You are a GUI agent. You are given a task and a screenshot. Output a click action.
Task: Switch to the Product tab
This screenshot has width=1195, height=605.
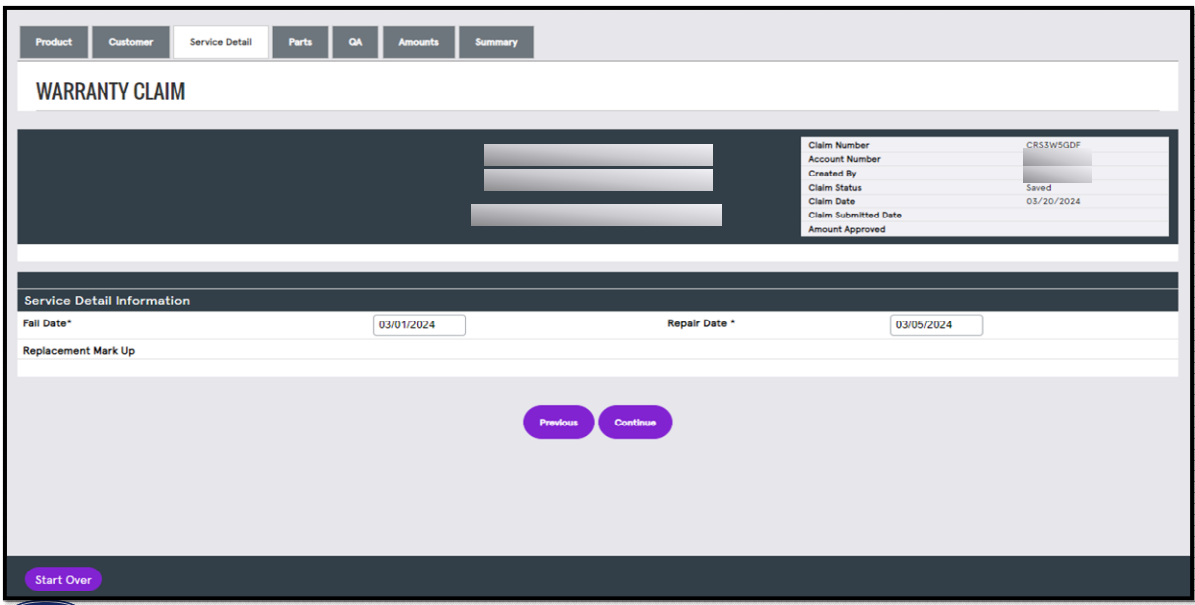tap(53, 41)
